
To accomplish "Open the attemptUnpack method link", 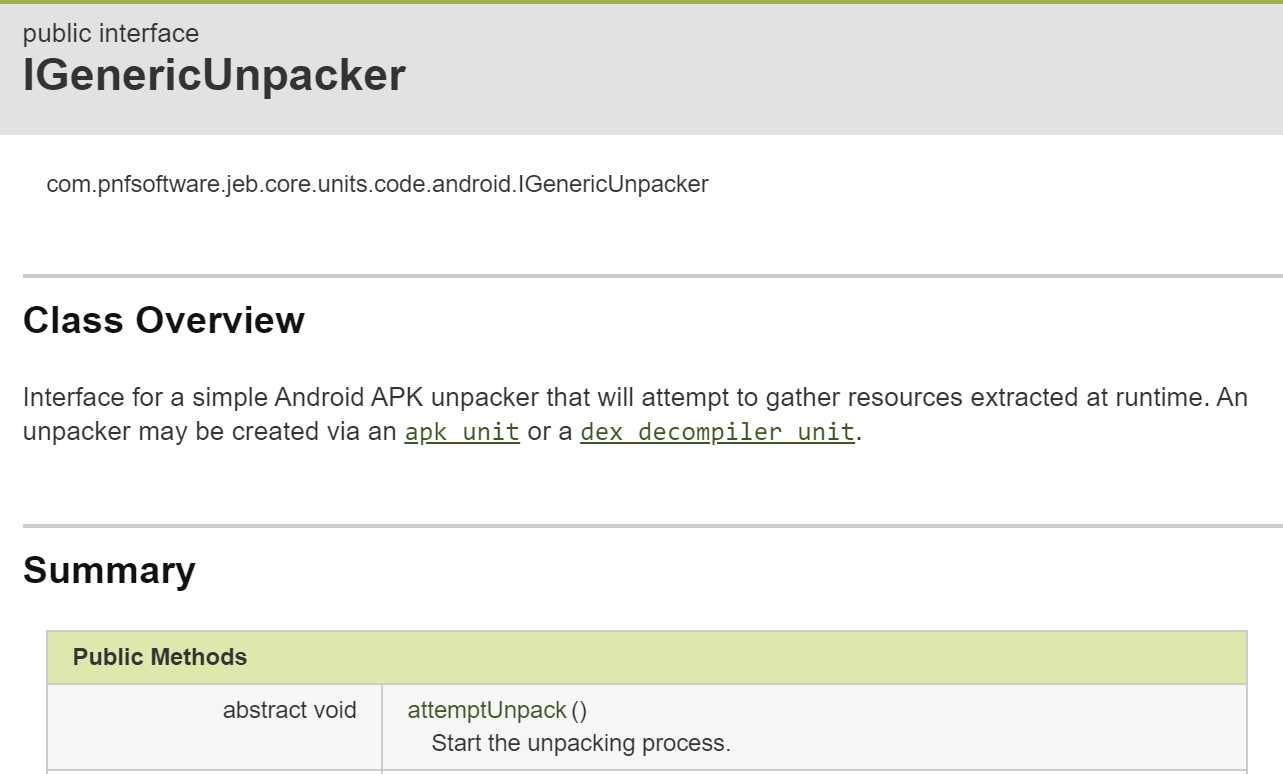I will (487, 710).
